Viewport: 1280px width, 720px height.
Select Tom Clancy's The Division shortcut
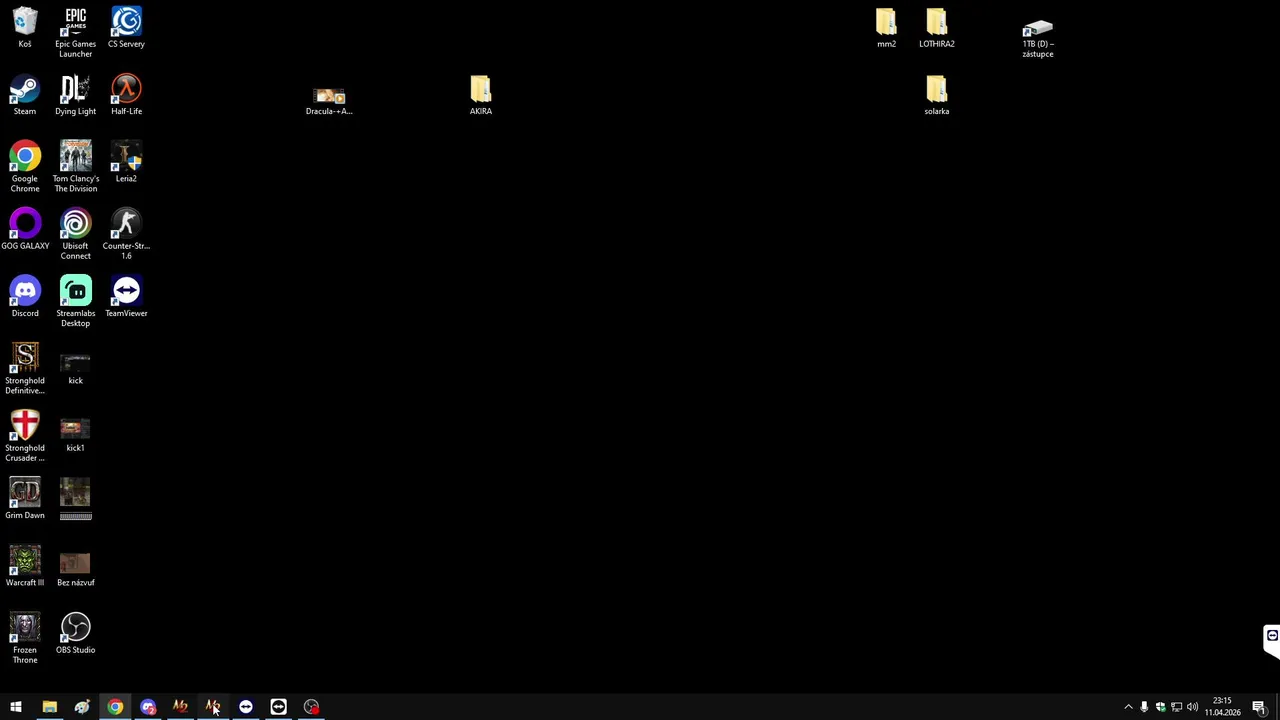click(x=75, y=166)
